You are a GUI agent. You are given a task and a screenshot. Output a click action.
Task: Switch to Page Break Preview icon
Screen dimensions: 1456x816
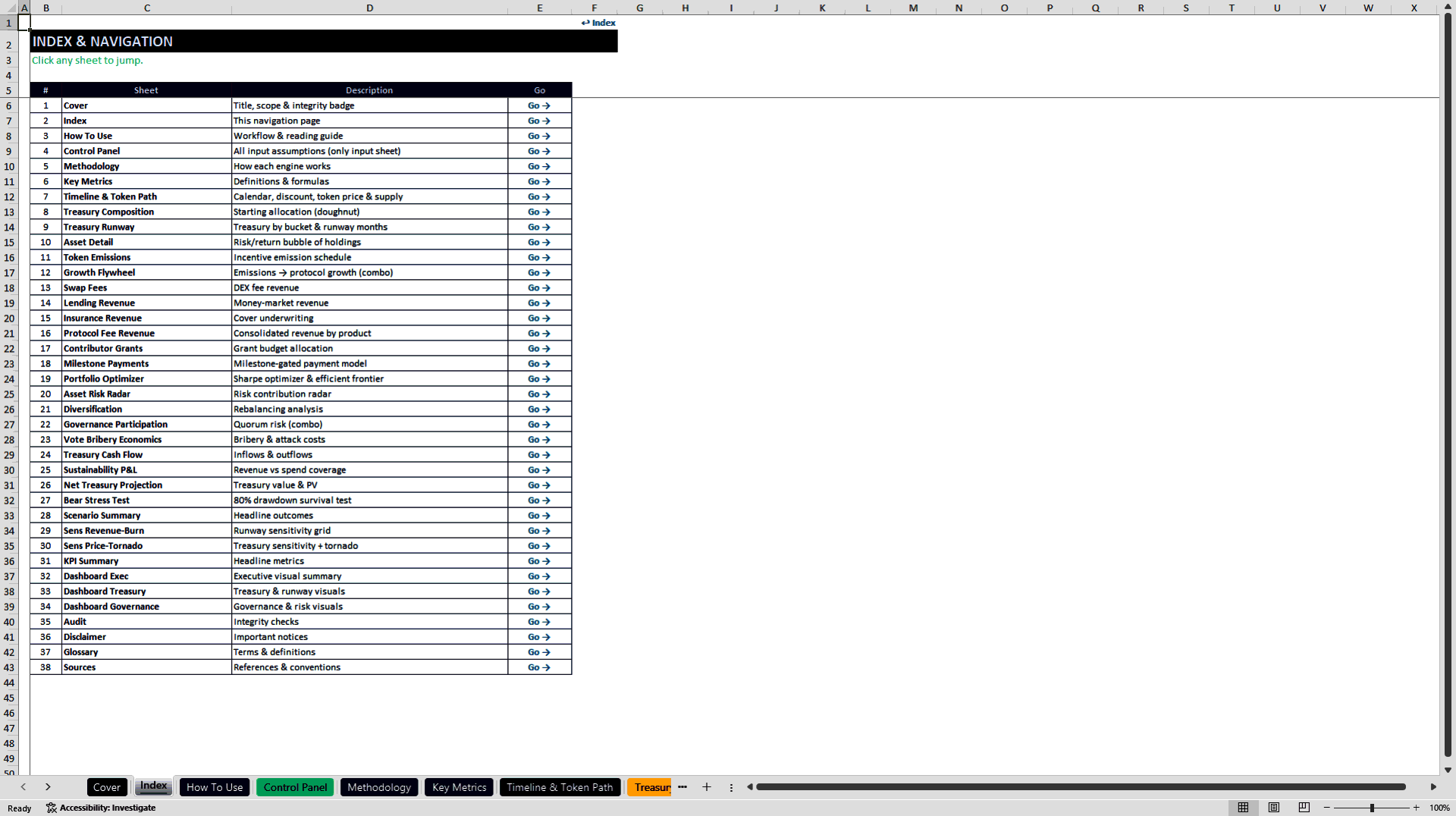[1304, 808]
